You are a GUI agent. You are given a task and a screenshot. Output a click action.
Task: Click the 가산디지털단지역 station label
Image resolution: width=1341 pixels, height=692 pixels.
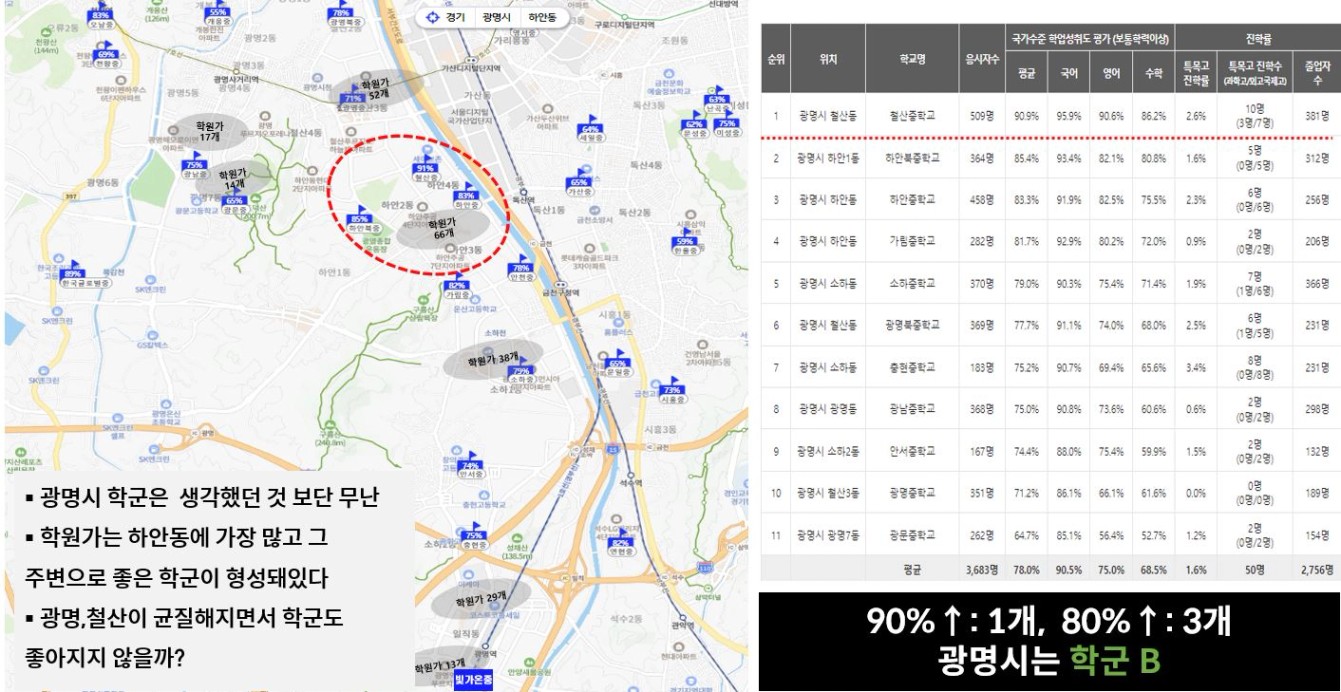click(x=470, y=68)
